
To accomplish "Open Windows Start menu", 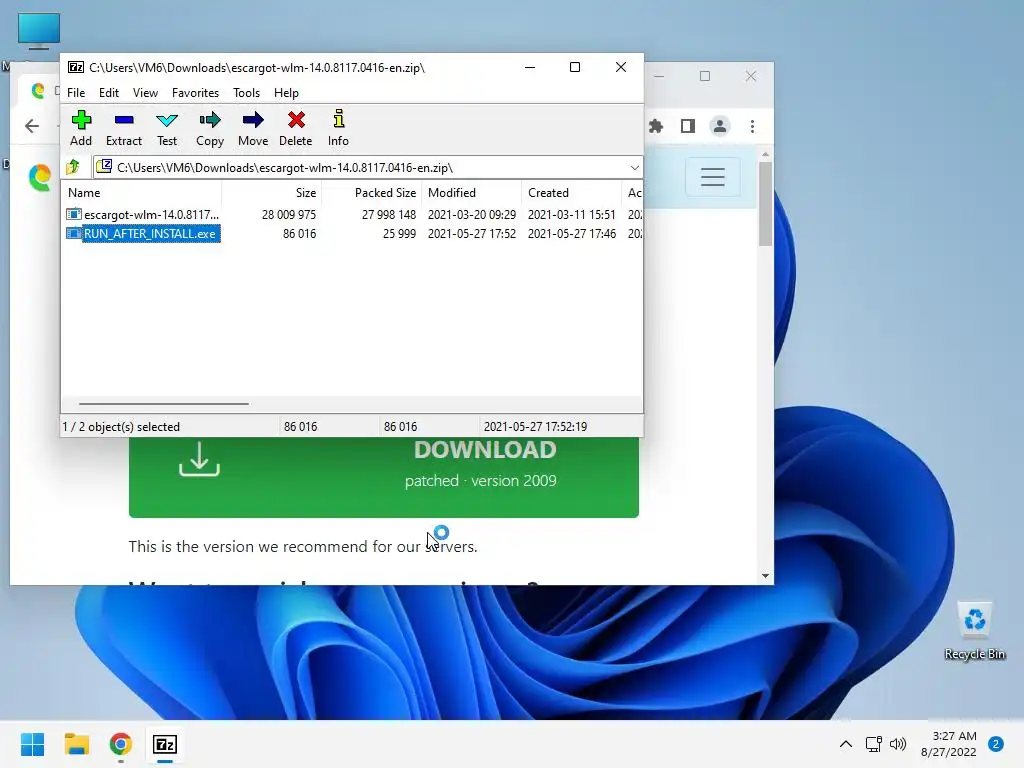I will [x=33, y=744].
